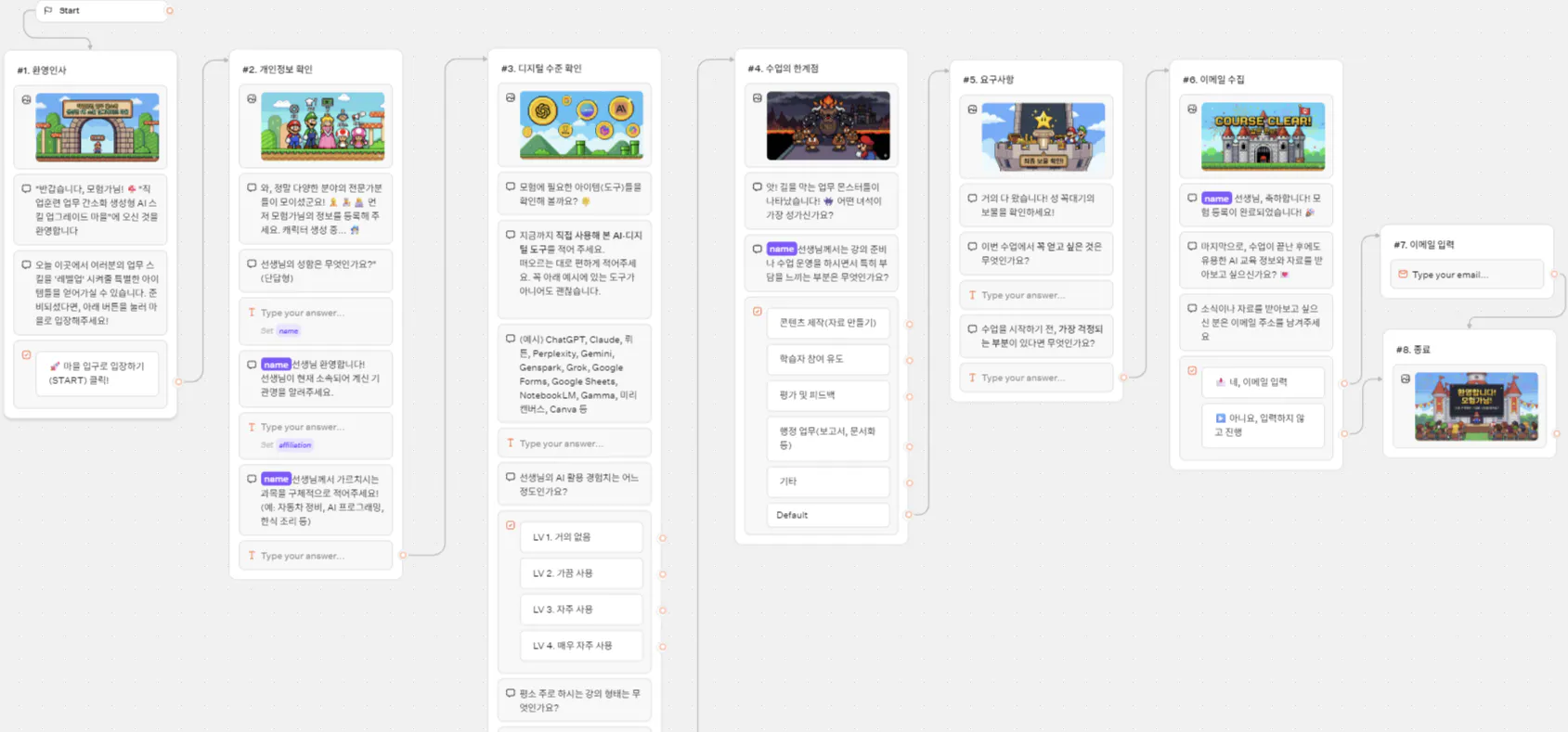This screenshot has width=1568, height=732.
Task: Click the chat bubble icon of "이번 수업에서 꼭 얻고 싶은 것은"
Action: 972,246
